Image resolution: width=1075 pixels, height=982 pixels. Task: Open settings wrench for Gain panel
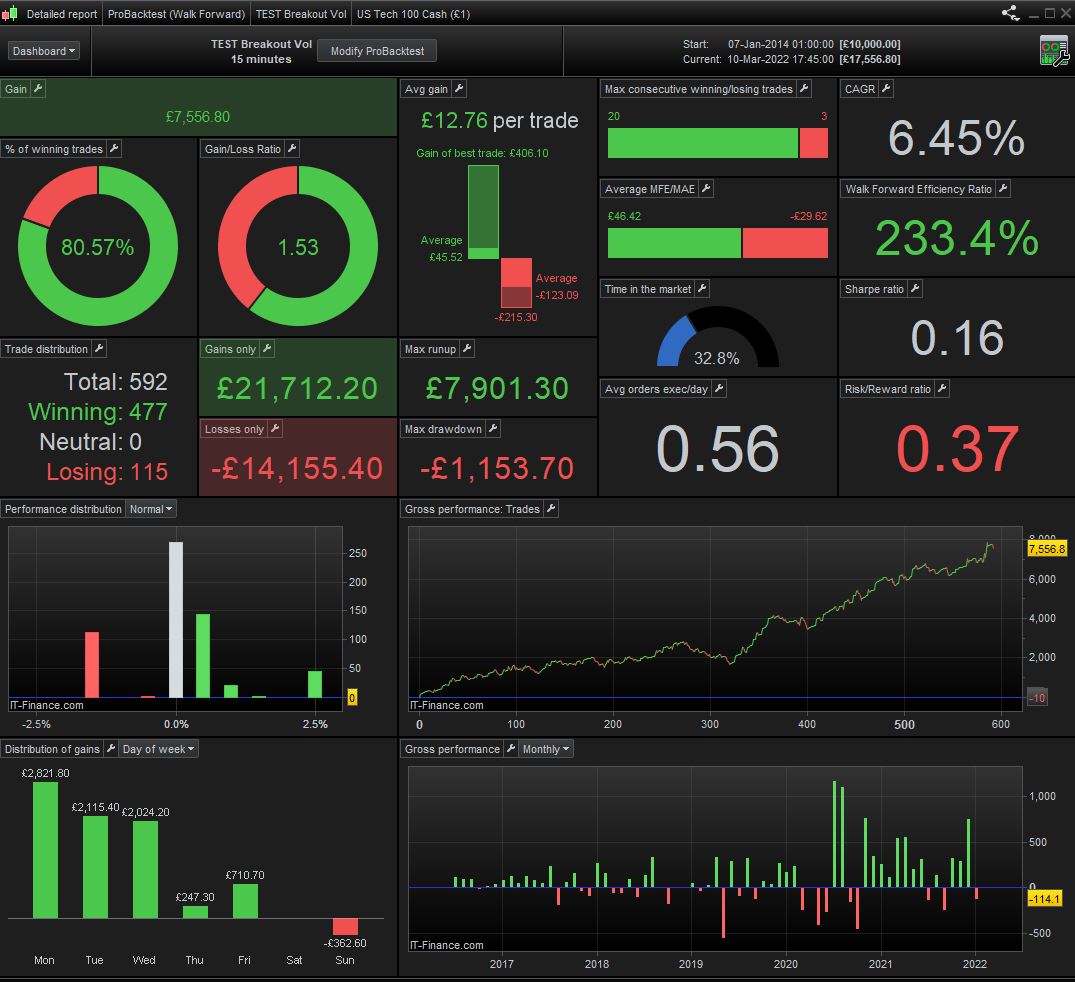pyautogui.click(x=38, y=88)
